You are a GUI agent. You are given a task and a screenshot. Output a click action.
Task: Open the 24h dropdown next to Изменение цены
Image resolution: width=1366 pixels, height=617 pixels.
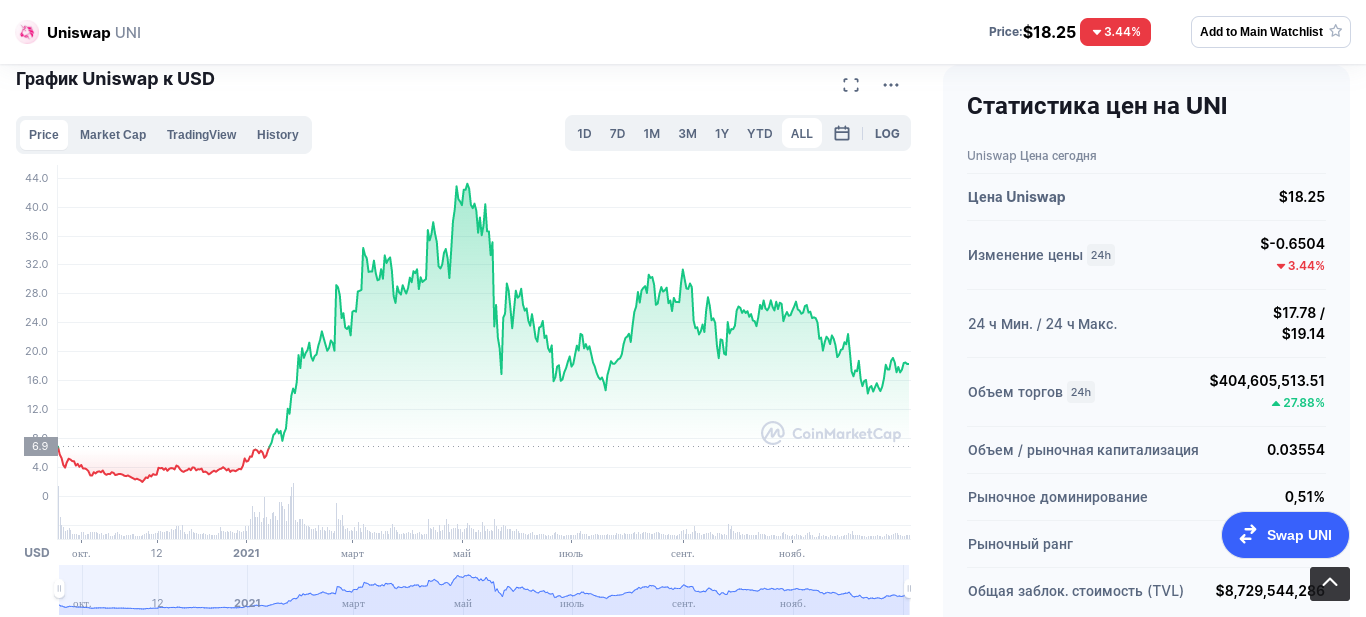1101,255
